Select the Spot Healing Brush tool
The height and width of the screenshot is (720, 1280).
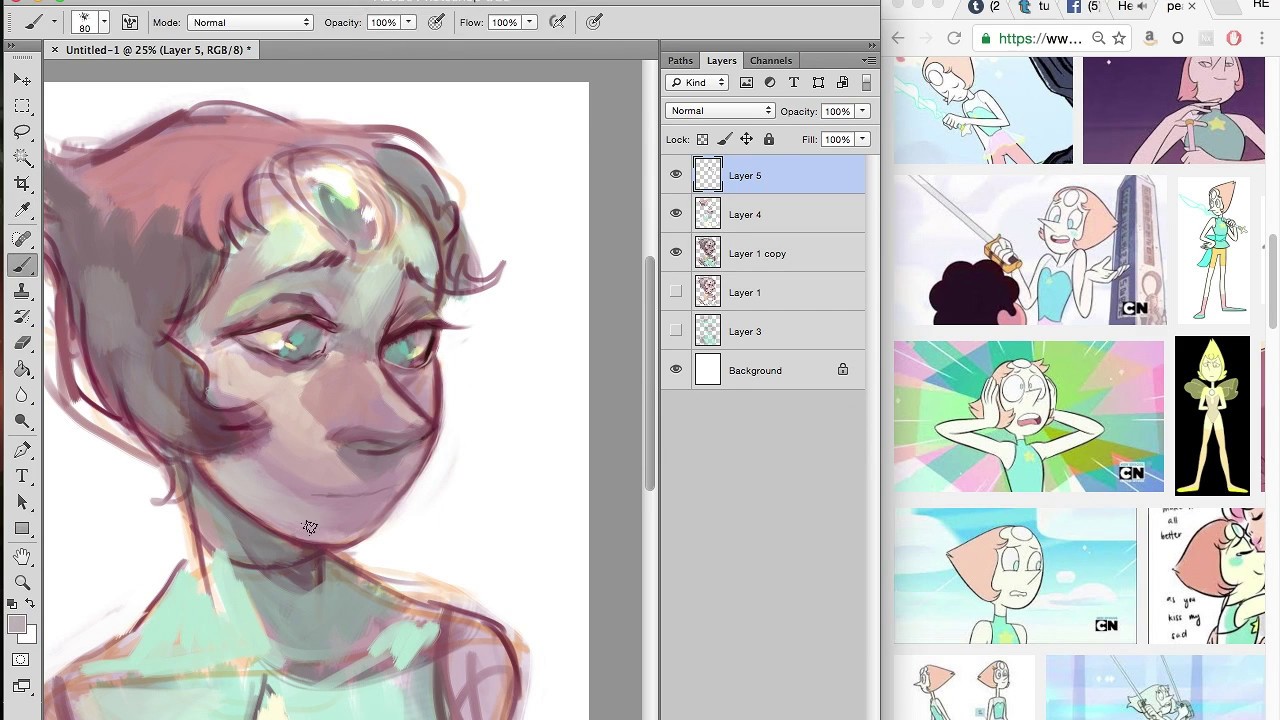coord(22,239)
